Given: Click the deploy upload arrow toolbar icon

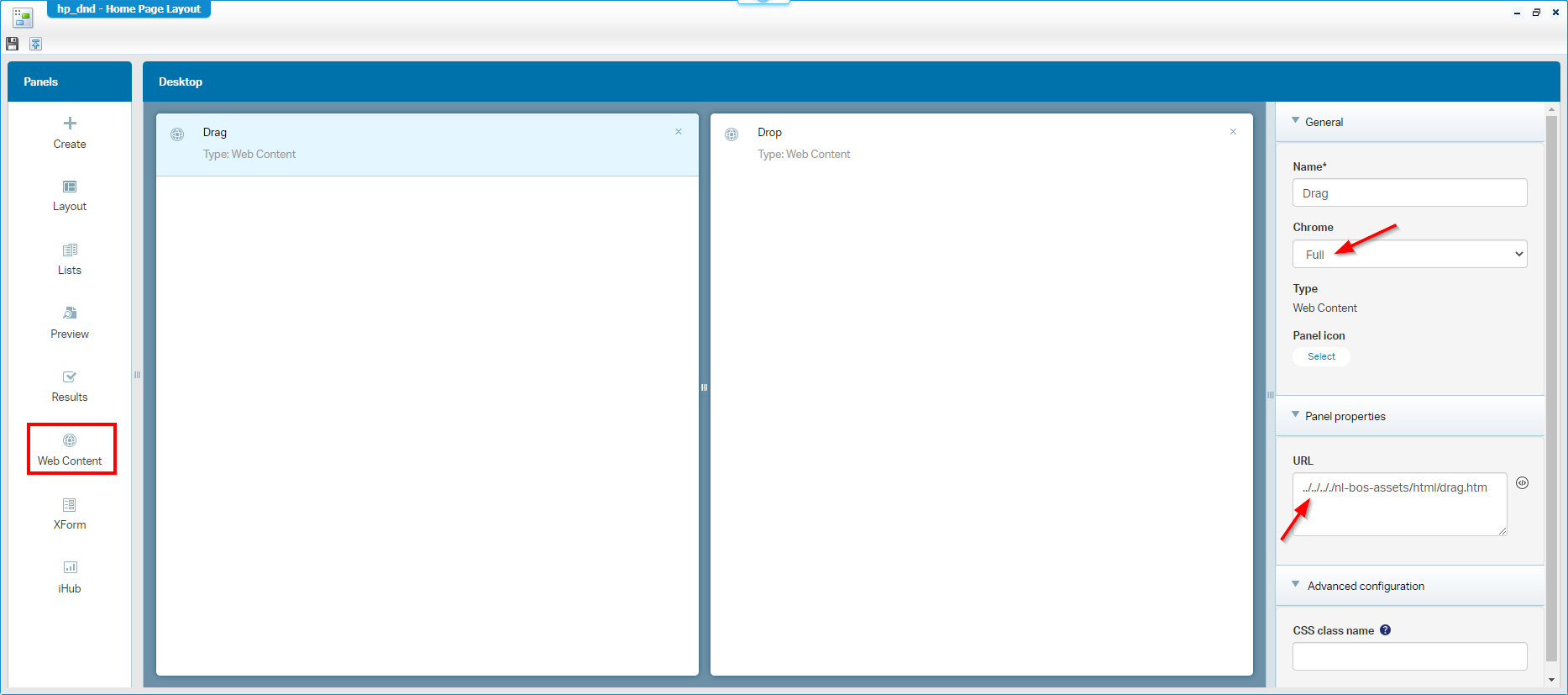Looking at the screenshot, I should [x=36, y=44].
